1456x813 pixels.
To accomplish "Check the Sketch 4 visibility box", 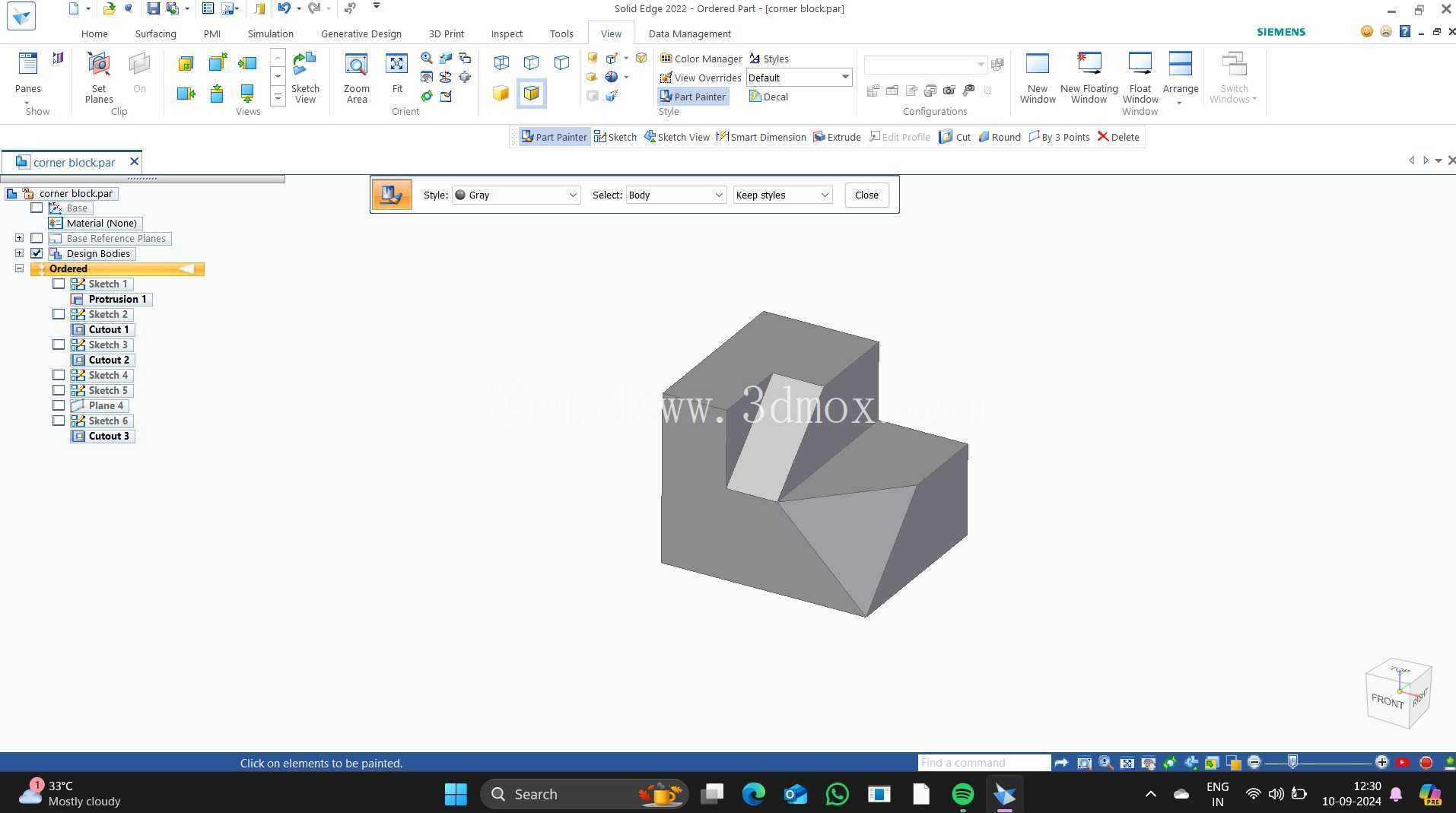I will (59, 375).
